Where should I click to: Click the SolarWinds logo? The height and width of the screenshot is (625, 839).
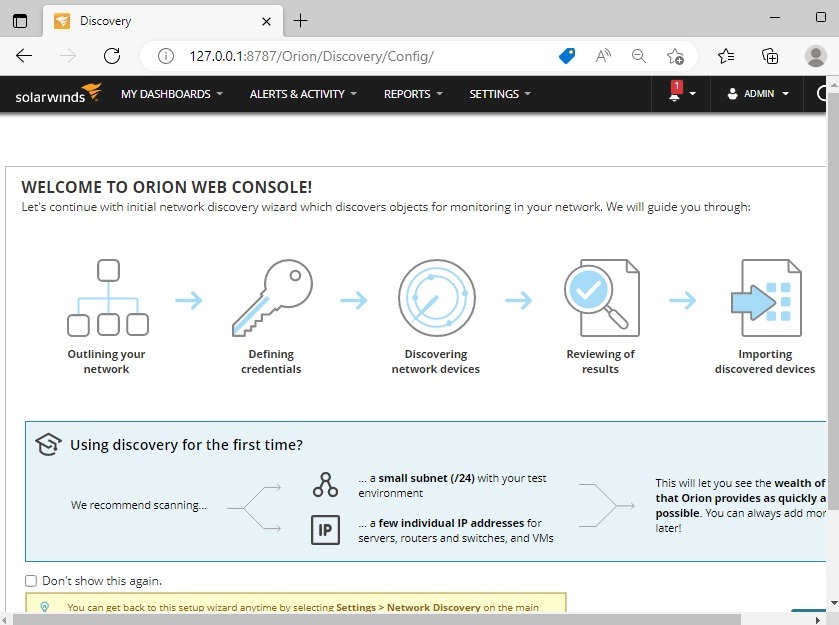click(58, 94)
